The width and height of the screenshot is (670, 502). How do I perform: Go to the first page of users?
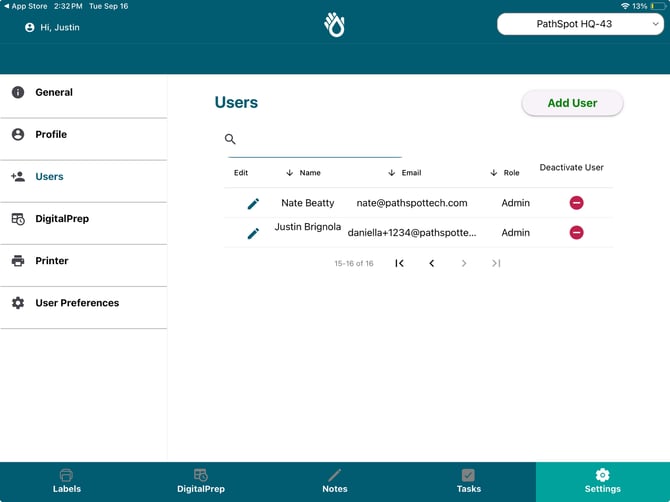click(399, 263)
